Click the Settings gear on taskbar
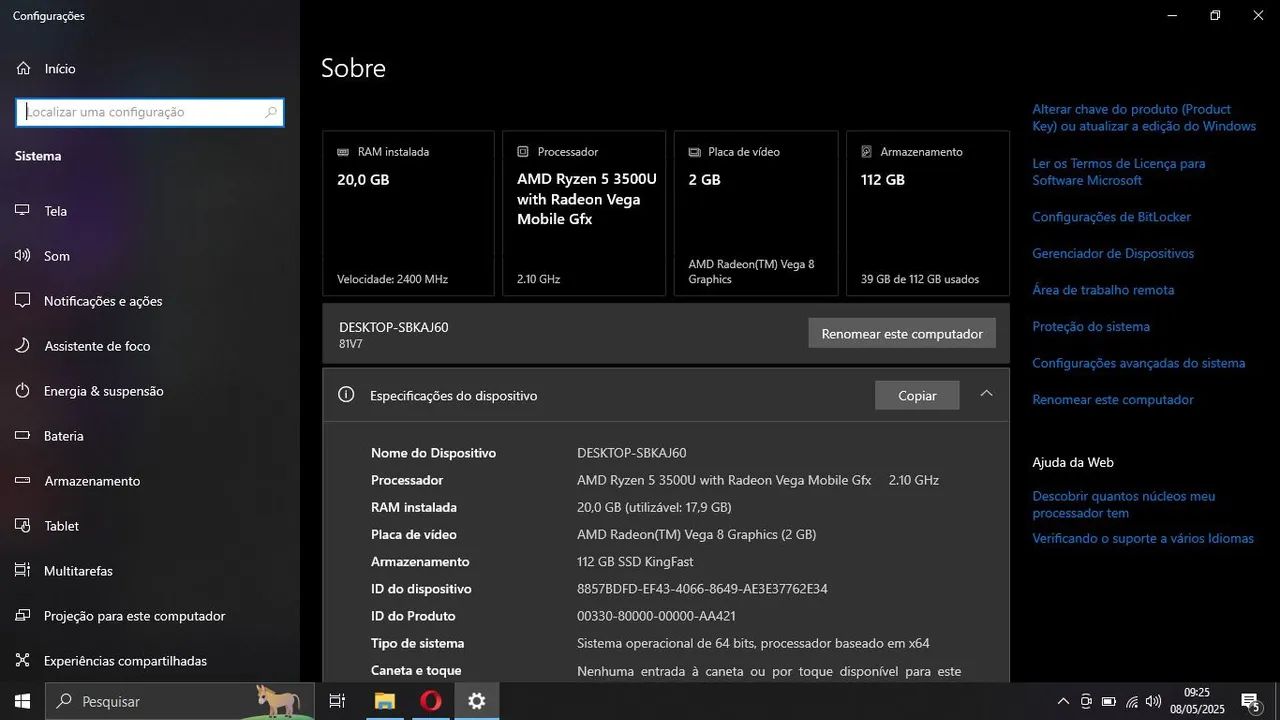 coord(477,701)
